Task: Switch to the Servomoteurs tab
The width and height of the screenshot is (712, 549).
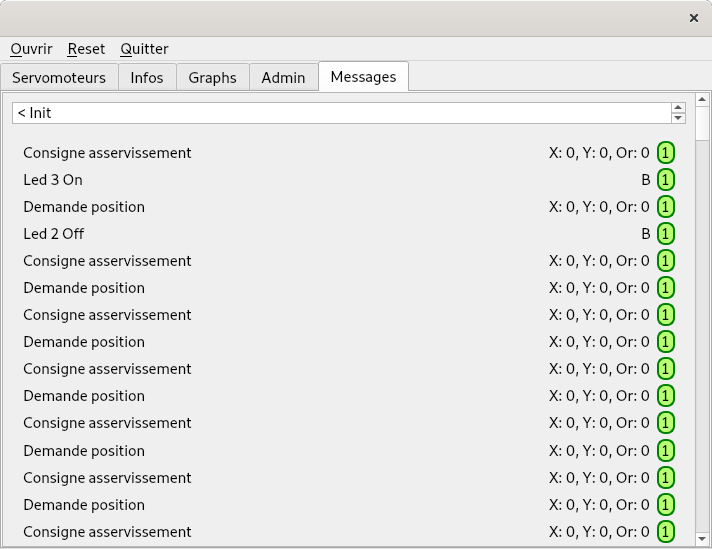Action: [59, 78]
